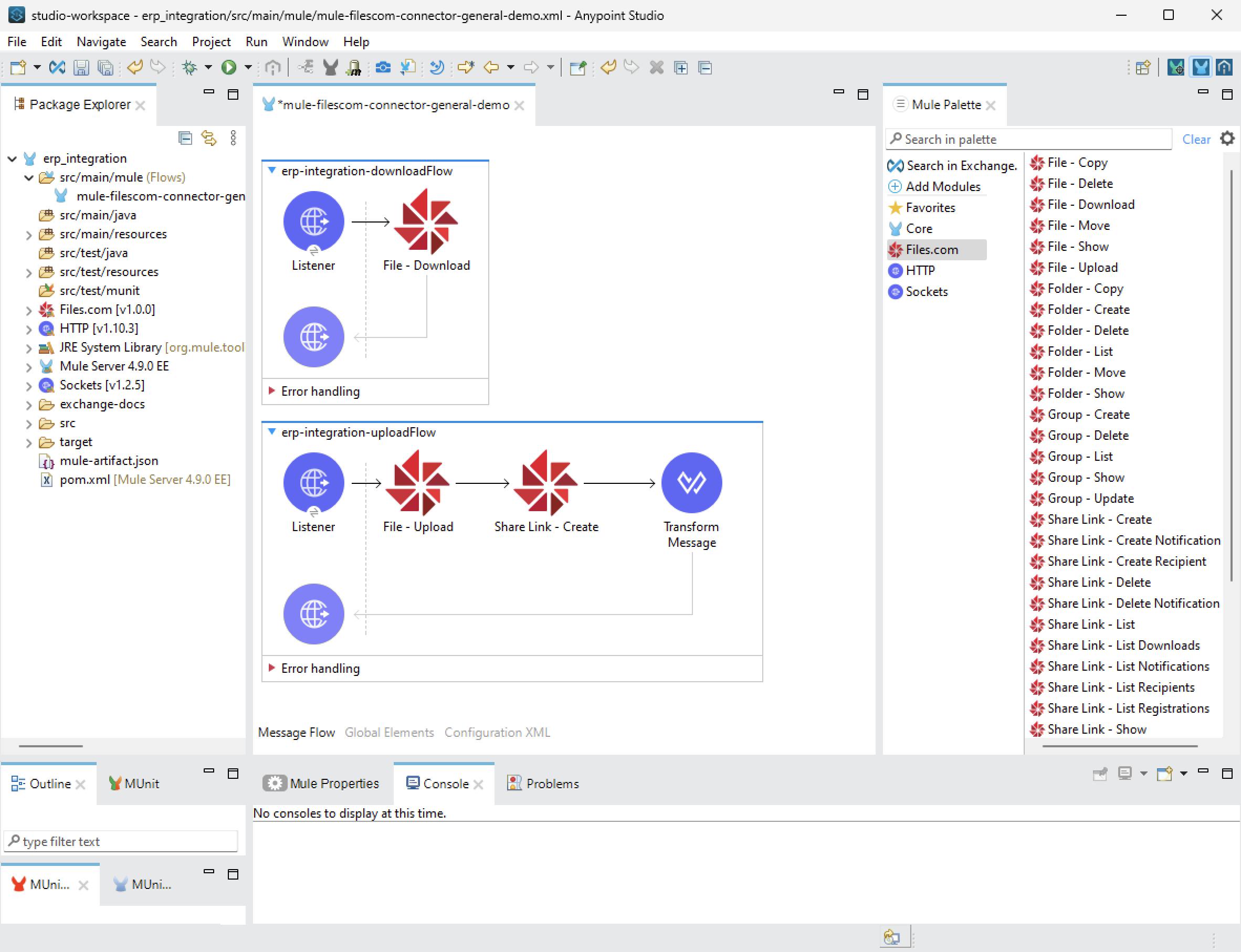
Task: Select Files.com in the Mule Palette
Action: [x=932, y=249]
